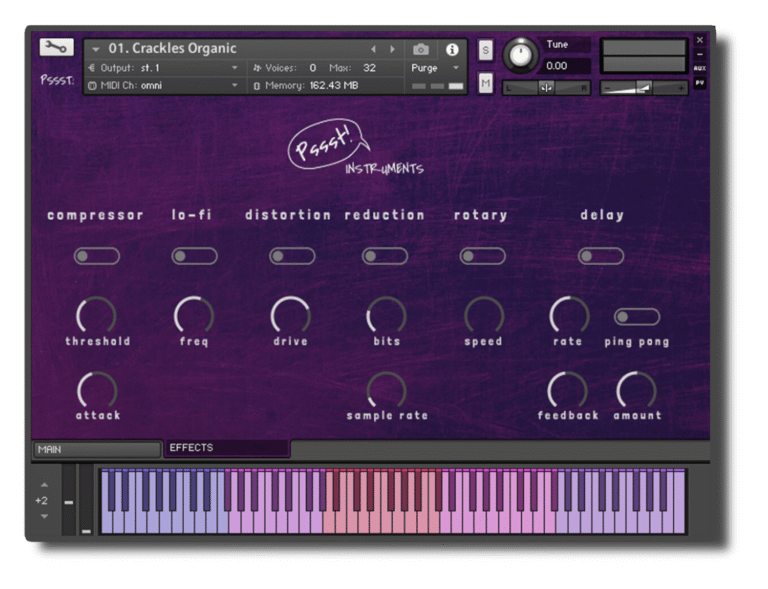Open the MIDI Ch omni dropdown
The image size is (768, 589).
click(x=164, y=86)
